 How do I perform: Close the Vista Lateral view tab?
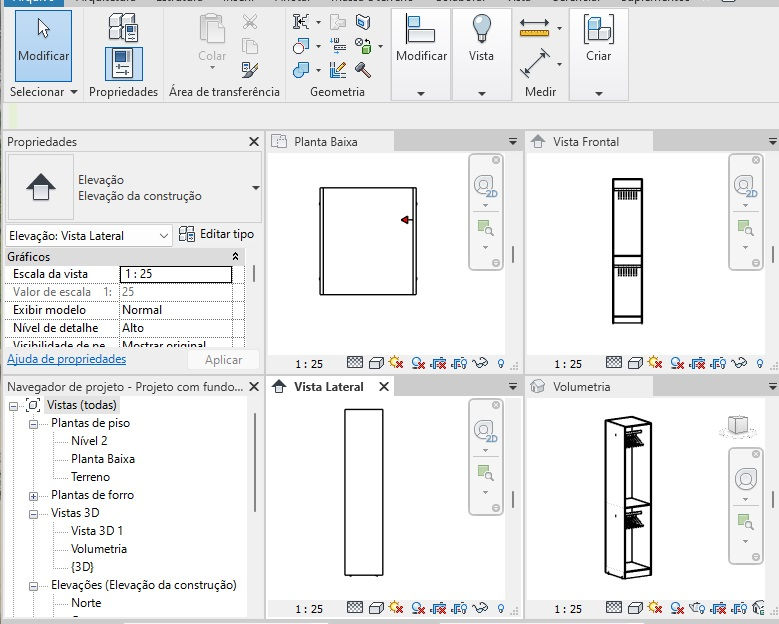tap(384, 387)
